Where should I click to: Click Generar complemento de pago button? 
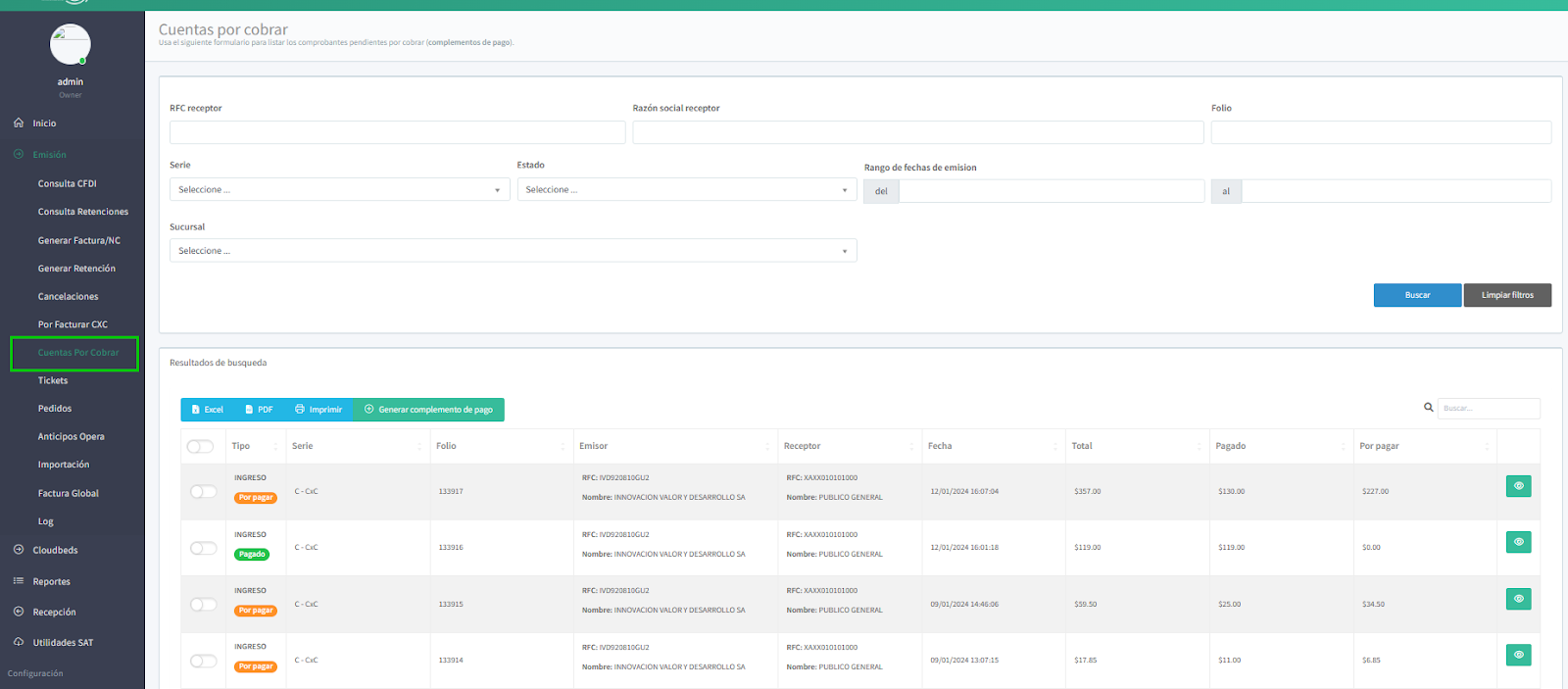pos(428,410)
